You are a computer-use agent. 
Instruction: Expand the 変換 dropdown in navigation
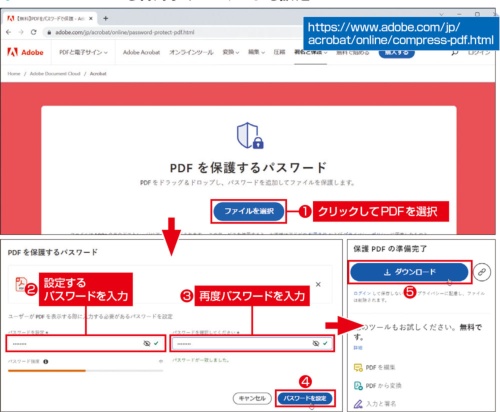click(x=231, y=52)
